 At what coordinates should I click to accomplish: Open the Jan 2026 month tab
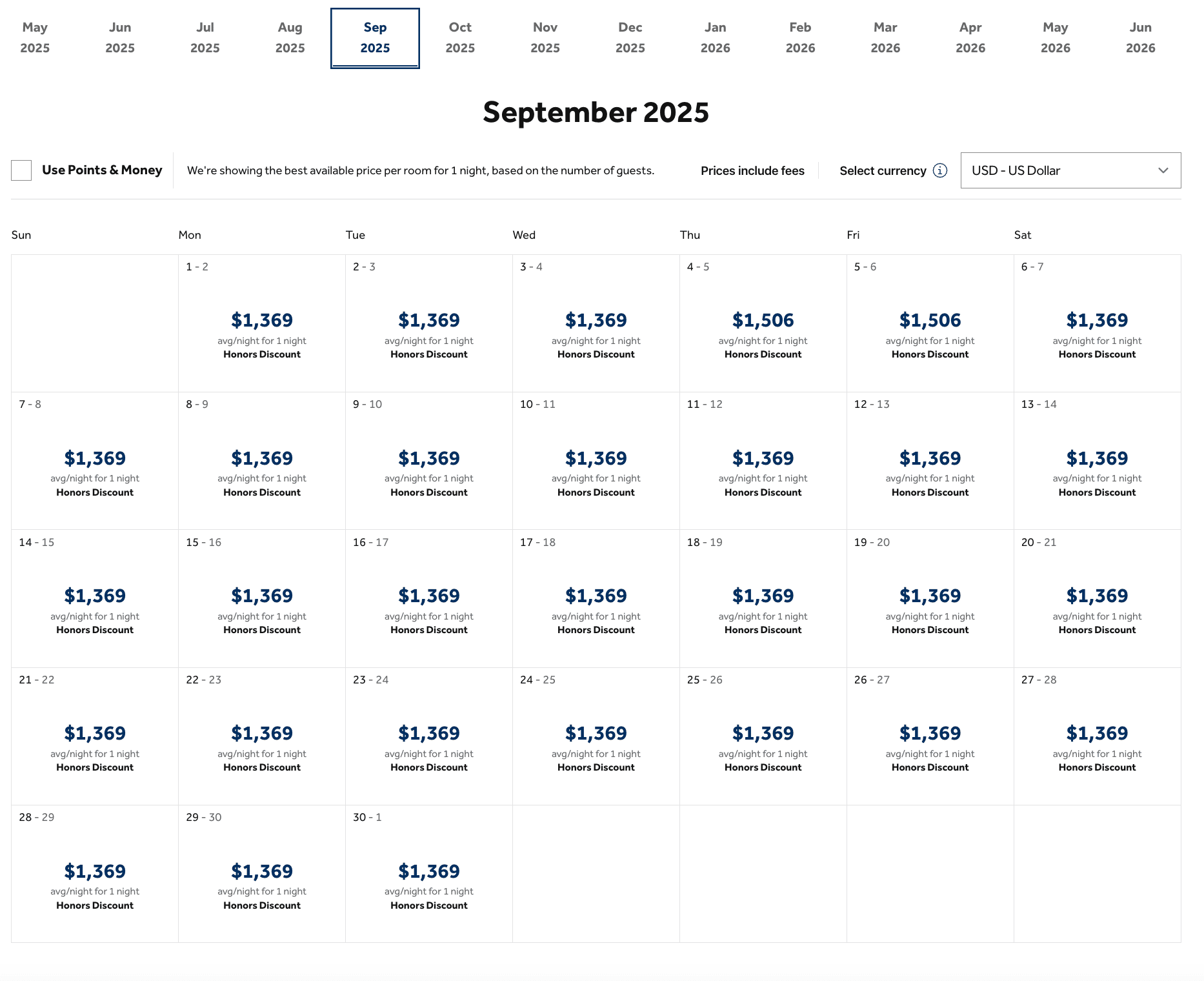click(715, 37)
